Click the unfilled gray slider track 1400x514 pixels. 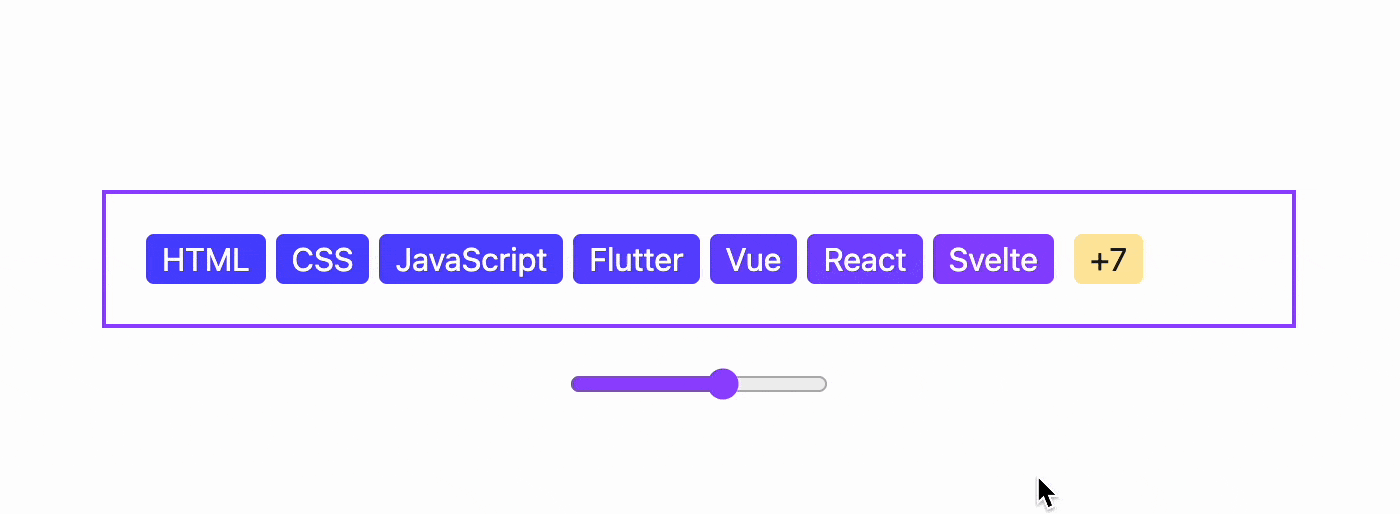[785, 384]
